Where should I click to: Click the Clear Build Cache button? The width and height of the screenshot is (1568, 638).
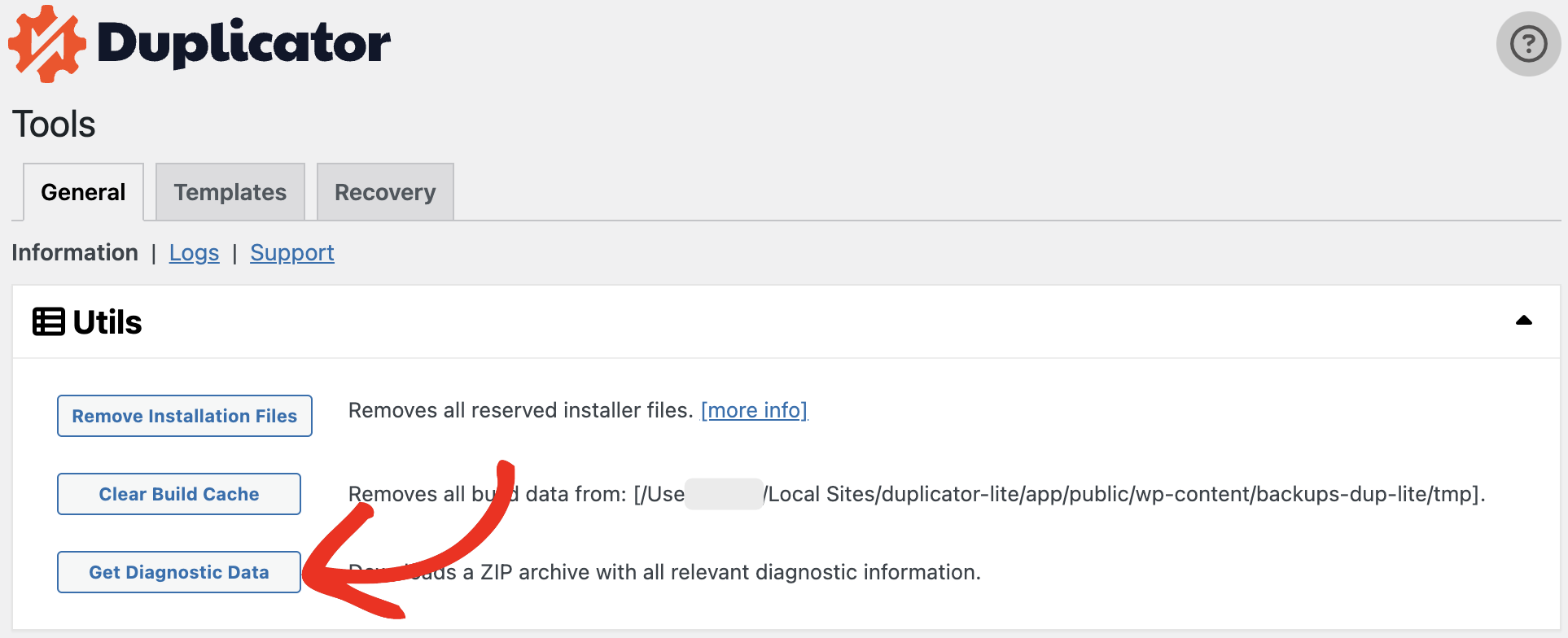179,494
